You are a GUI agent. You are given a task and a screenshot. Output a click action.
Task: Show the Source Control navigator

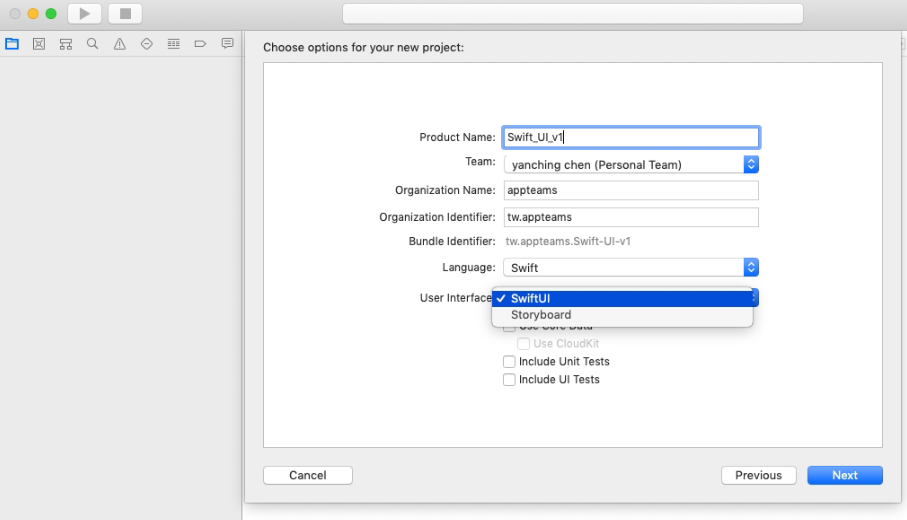click(x=39, y=44)
